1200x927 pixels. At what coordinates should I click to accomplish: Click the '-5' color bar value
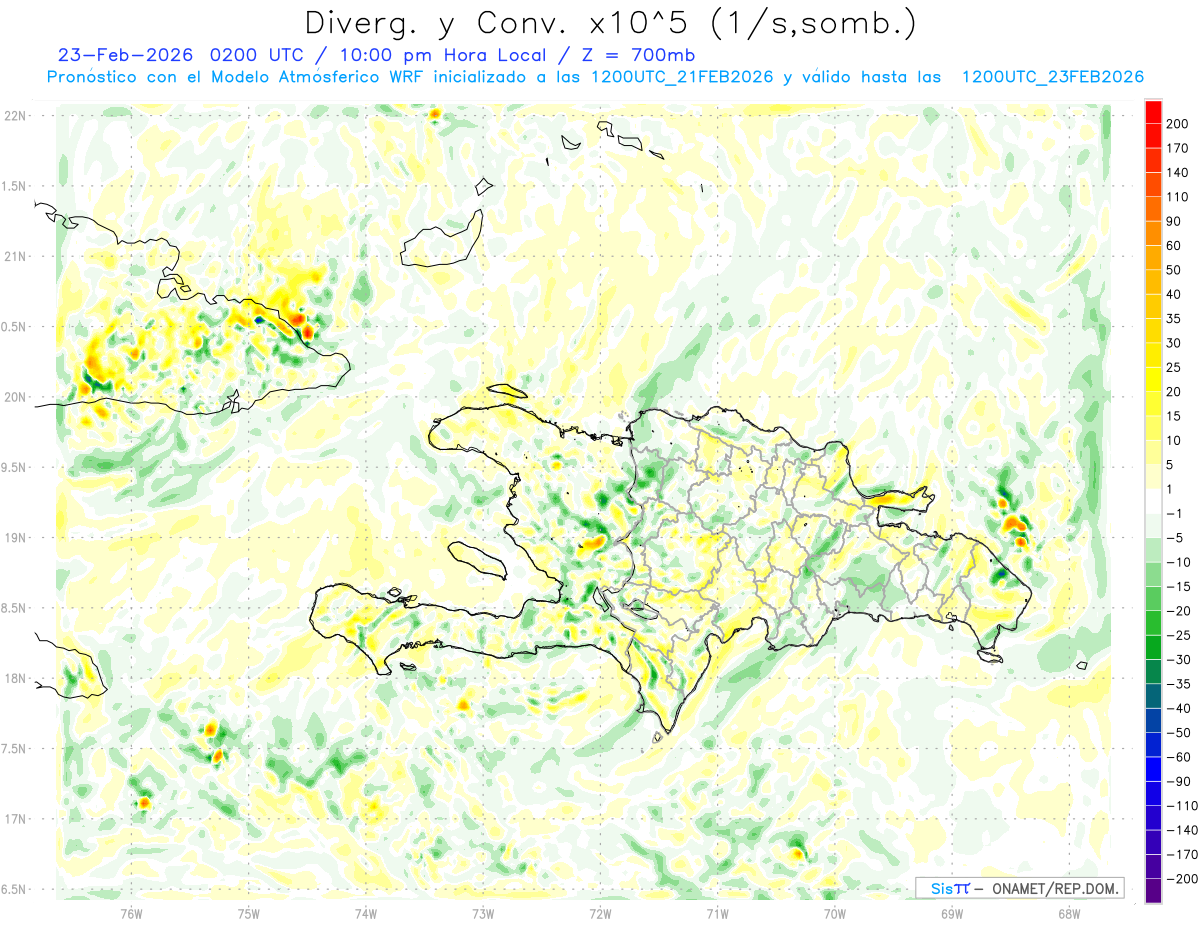coord(1174,538)
